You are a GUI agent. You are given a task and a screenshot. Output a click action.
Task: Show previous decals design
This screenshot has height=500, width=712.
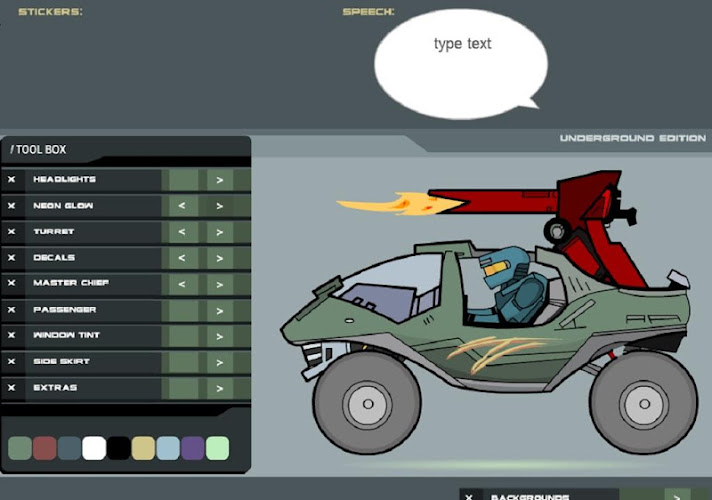(182, 258)
